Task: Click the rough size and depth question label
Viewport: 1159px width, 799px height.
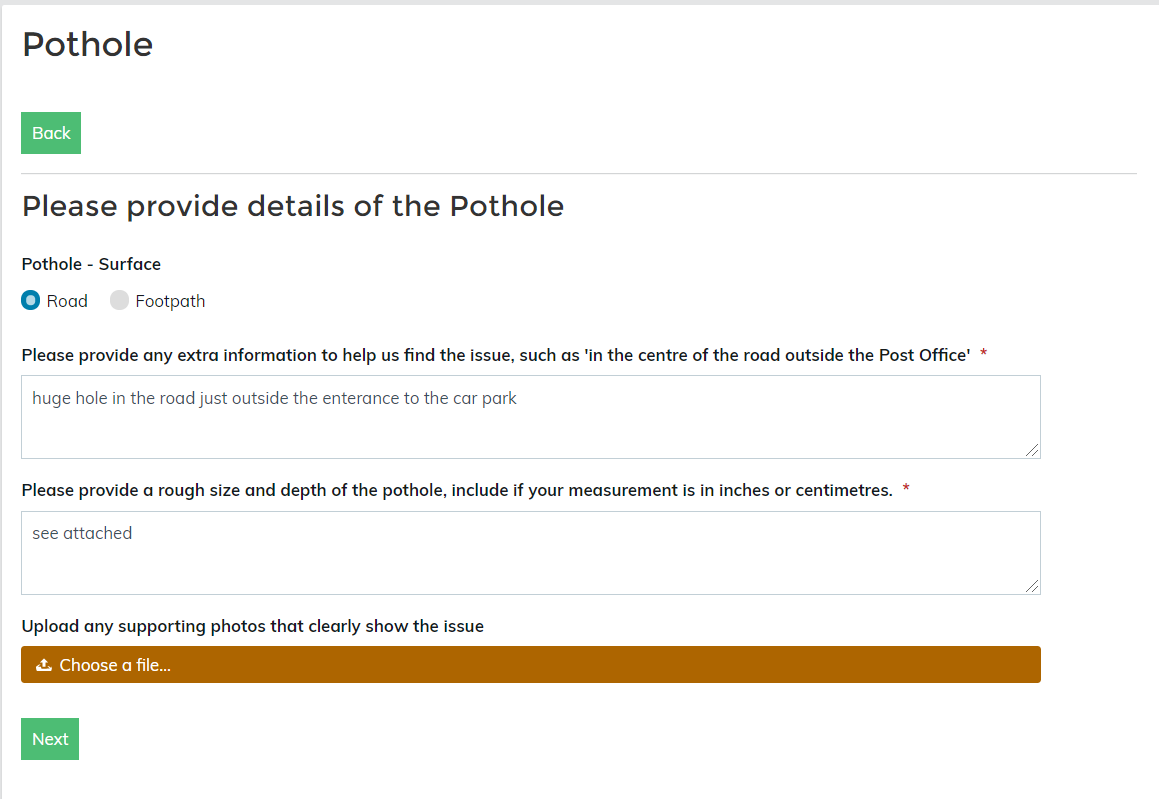Action: point(457,490)
